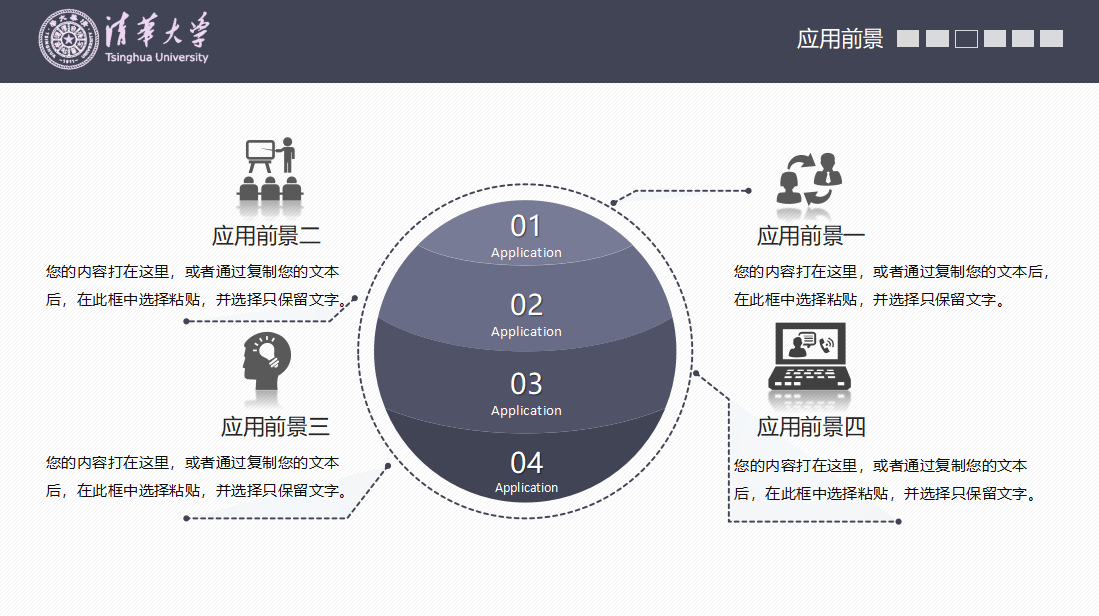Select the presenter teaching audience icon
Screen dimensions: 1099x616
tap(270, 171)
